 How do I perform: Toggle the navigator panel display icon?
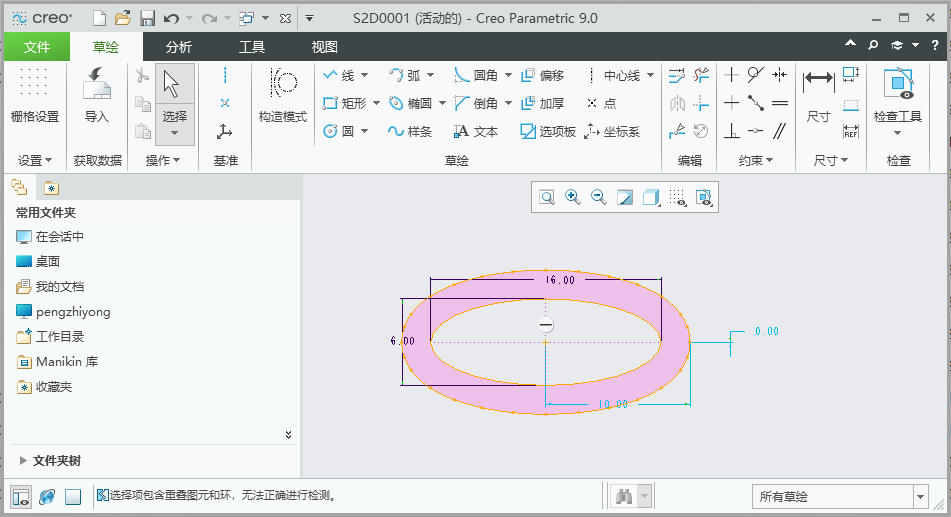pos(21,497)
